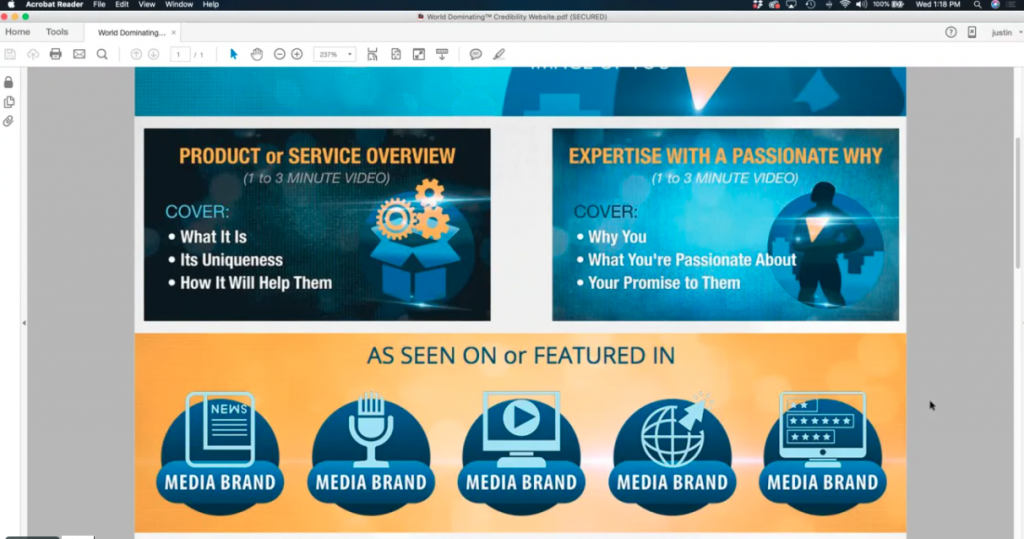Toggle the security lock panel

click(9, 82)
